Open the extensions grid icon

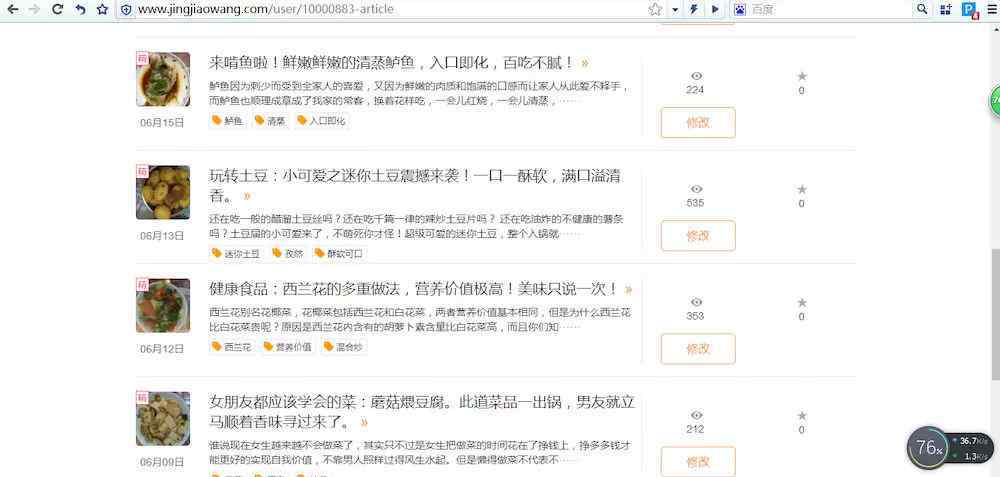(x=946, y=9)
